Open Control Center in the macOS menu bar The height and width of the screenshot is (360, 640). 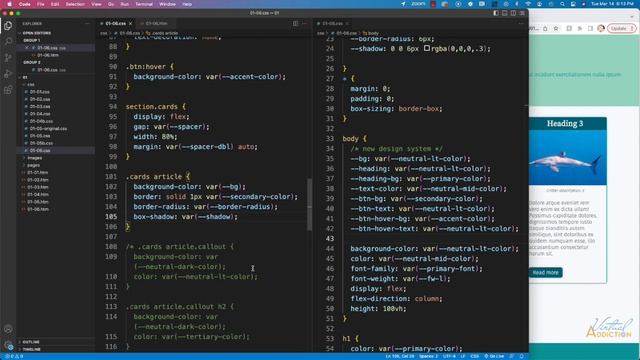click(573, 4)
